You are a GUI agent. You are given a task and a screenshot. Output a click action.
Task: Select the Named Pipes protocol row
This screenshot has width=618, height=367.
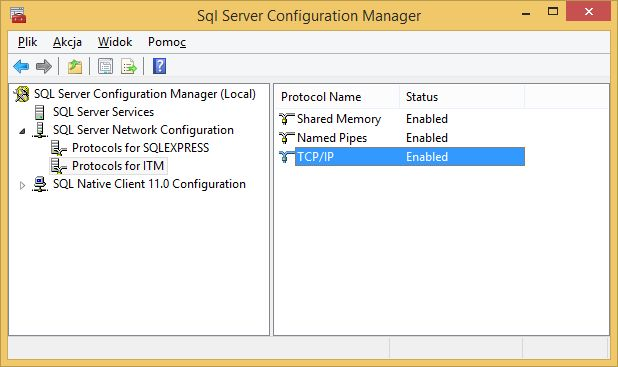(401, 138)
